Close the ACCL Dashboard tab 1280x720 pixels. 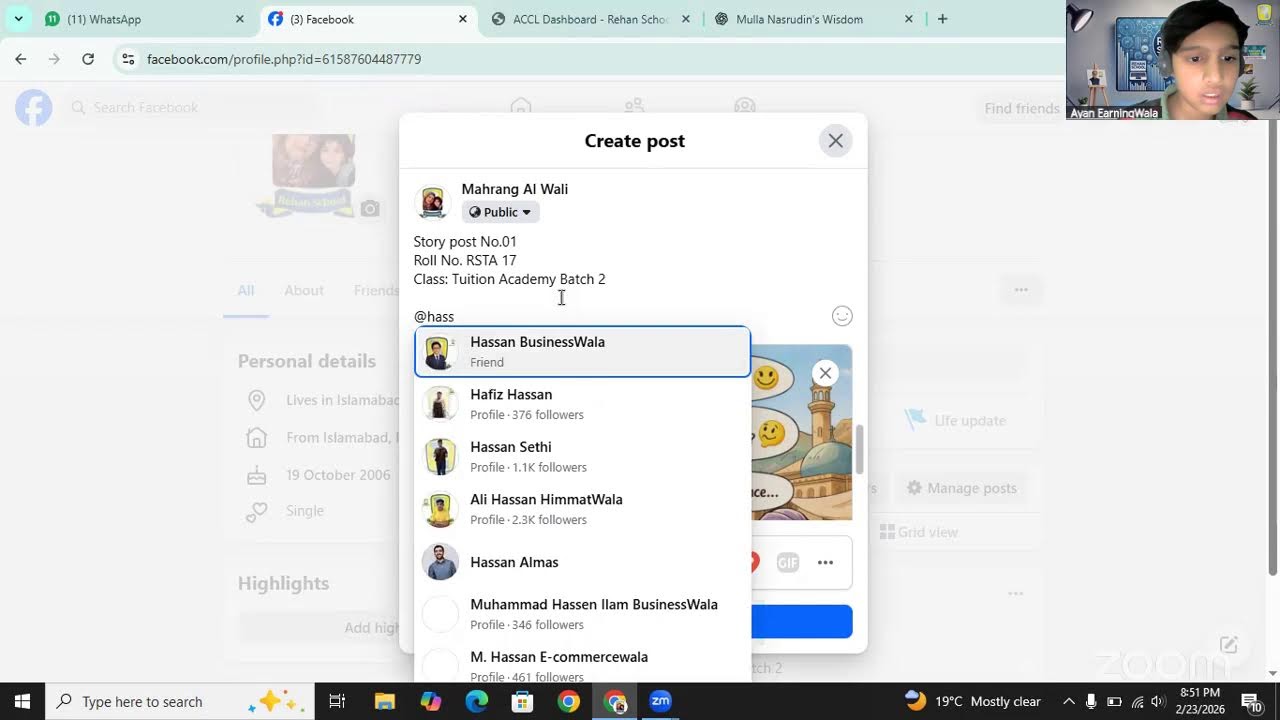point(686,19)
